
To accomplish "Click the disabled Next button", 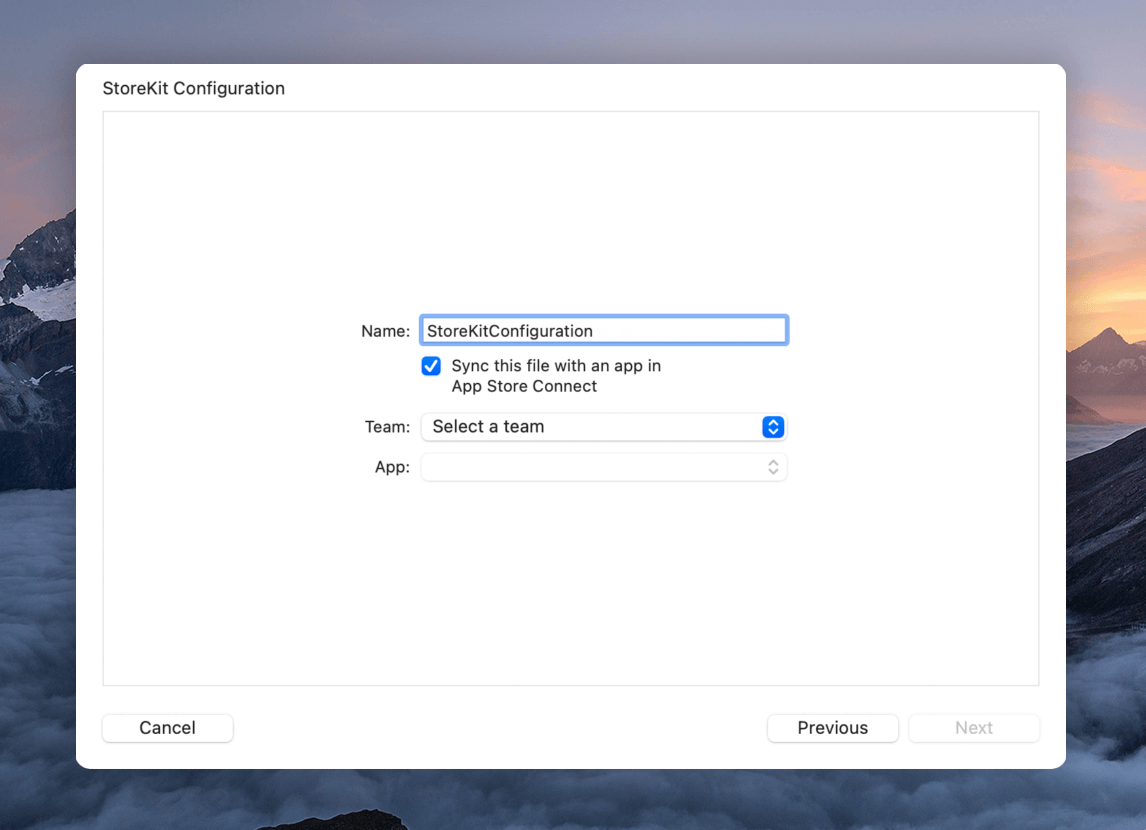I will pos(973,727).
